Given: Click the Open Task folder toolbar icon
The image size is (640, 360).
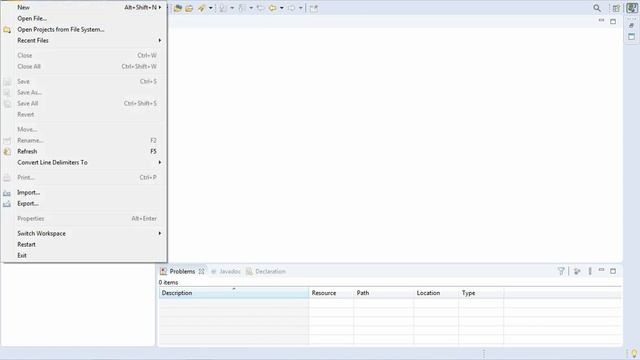Looking at the screenshot, I should 189,8.
